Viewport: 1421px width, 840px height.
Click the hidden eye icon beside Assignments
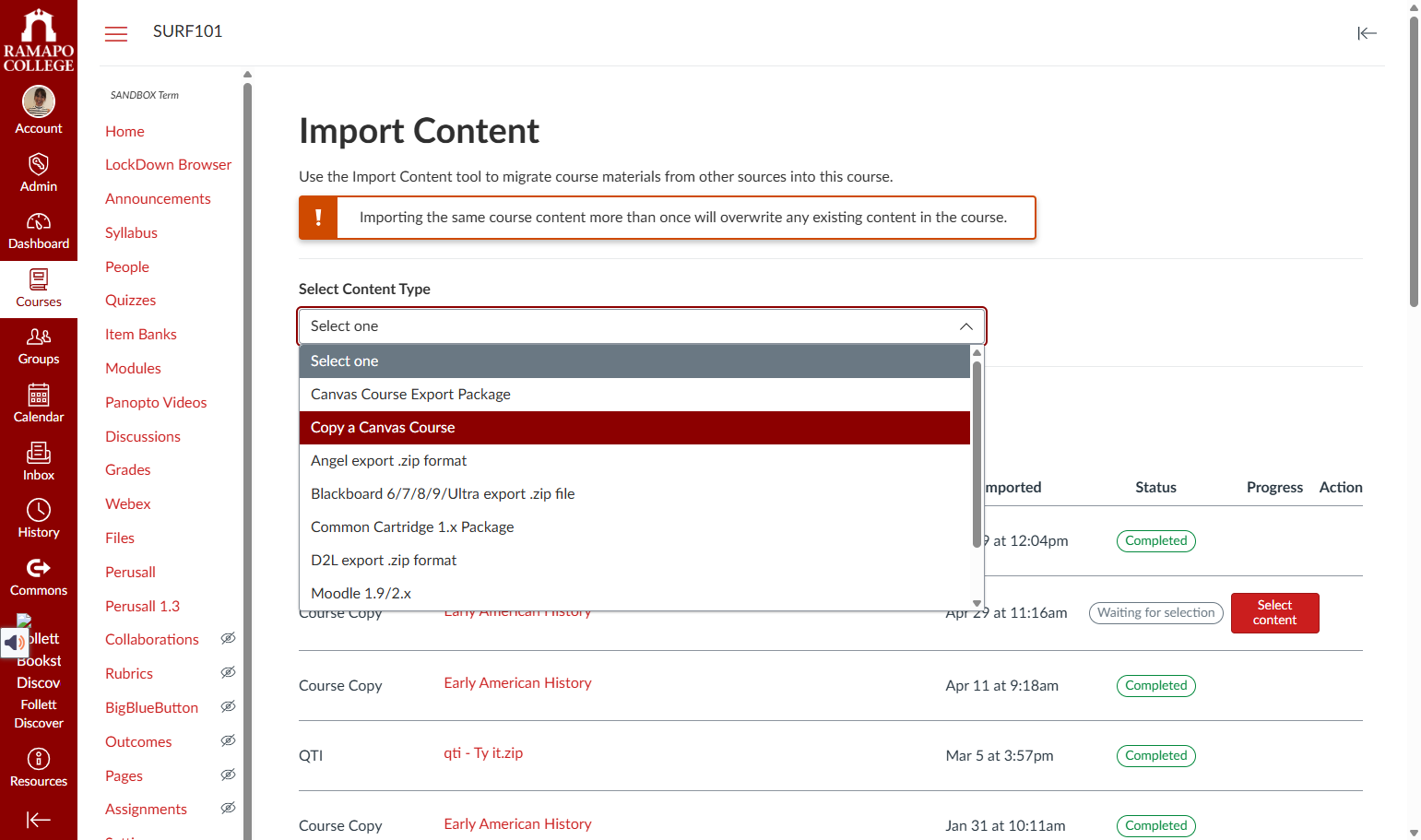tap(228, 808)
